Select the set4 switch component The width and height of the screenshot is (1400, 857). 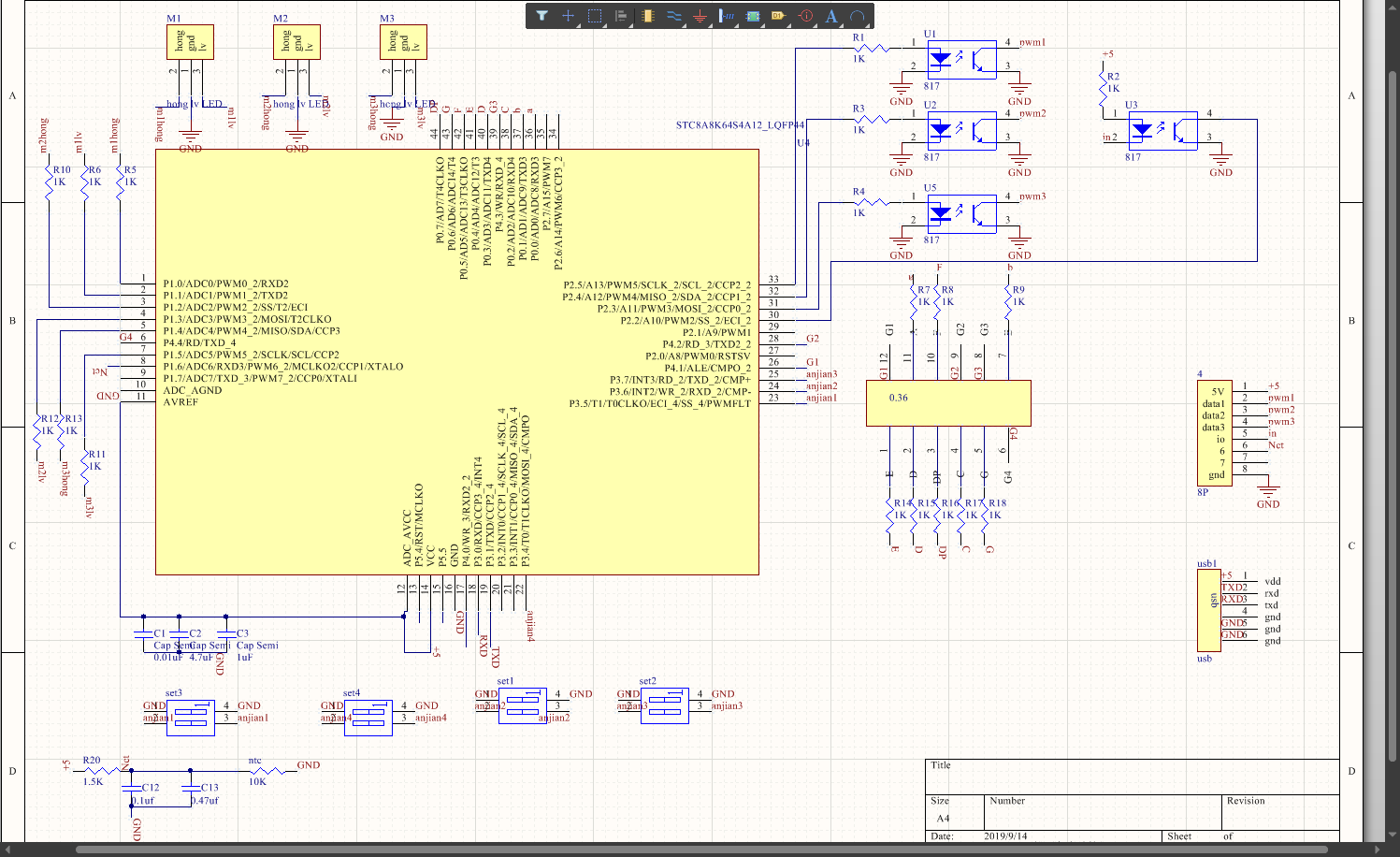(x=368, y=718)
